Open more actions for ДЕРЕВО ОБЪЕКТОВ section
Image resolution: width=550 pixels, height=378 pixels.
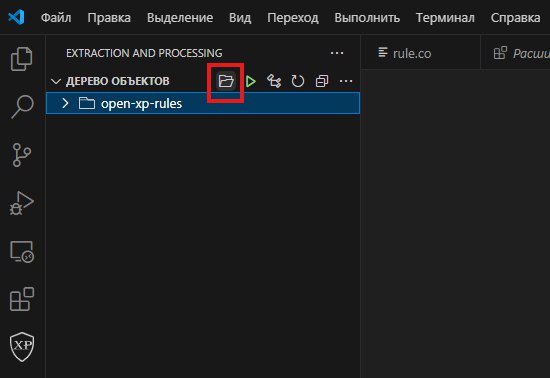click(346, 81)
